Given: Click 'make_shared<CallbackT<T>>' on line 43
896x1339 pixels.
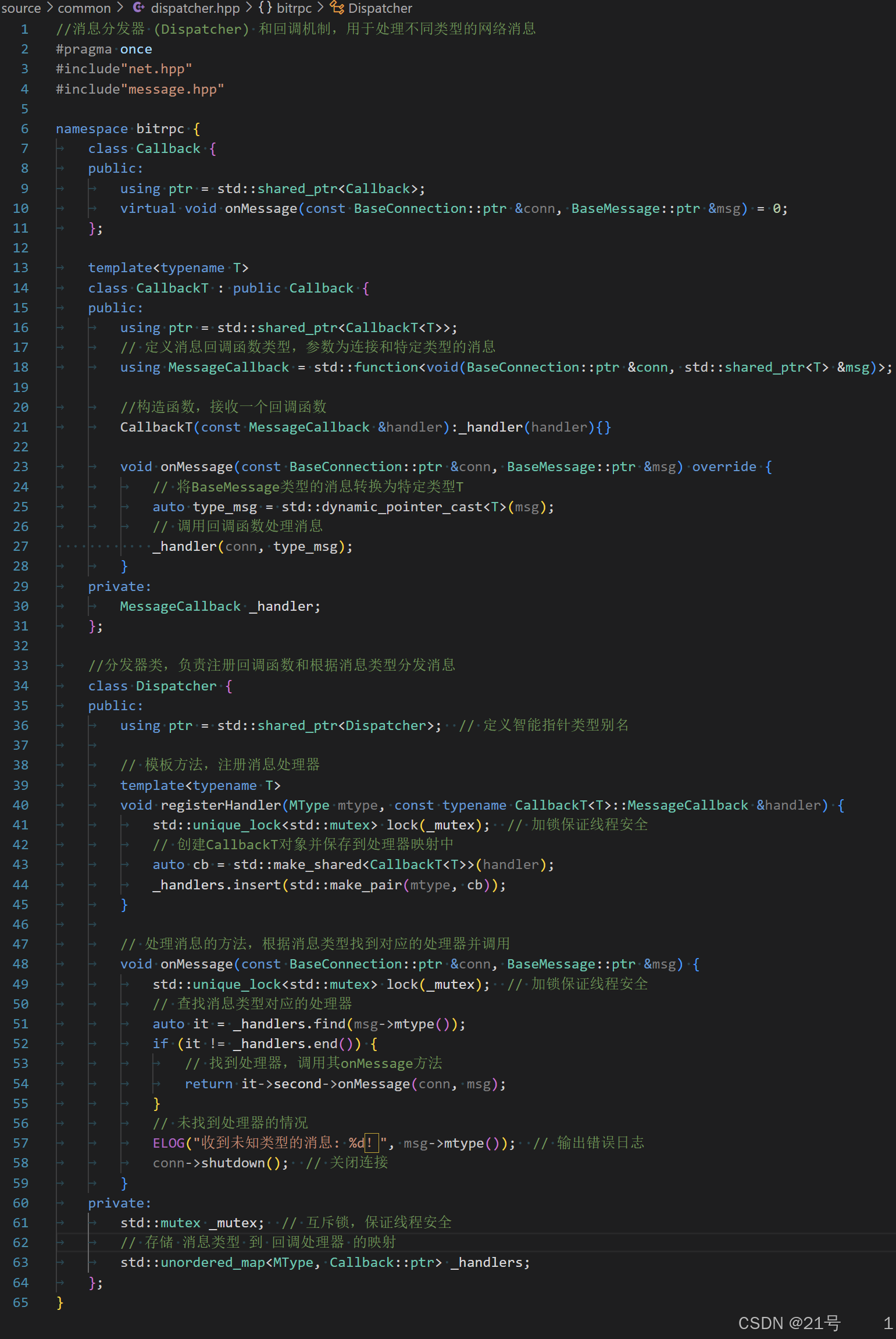Looking at the screenshot, I should pyautogui.click(x=374, y=864).
